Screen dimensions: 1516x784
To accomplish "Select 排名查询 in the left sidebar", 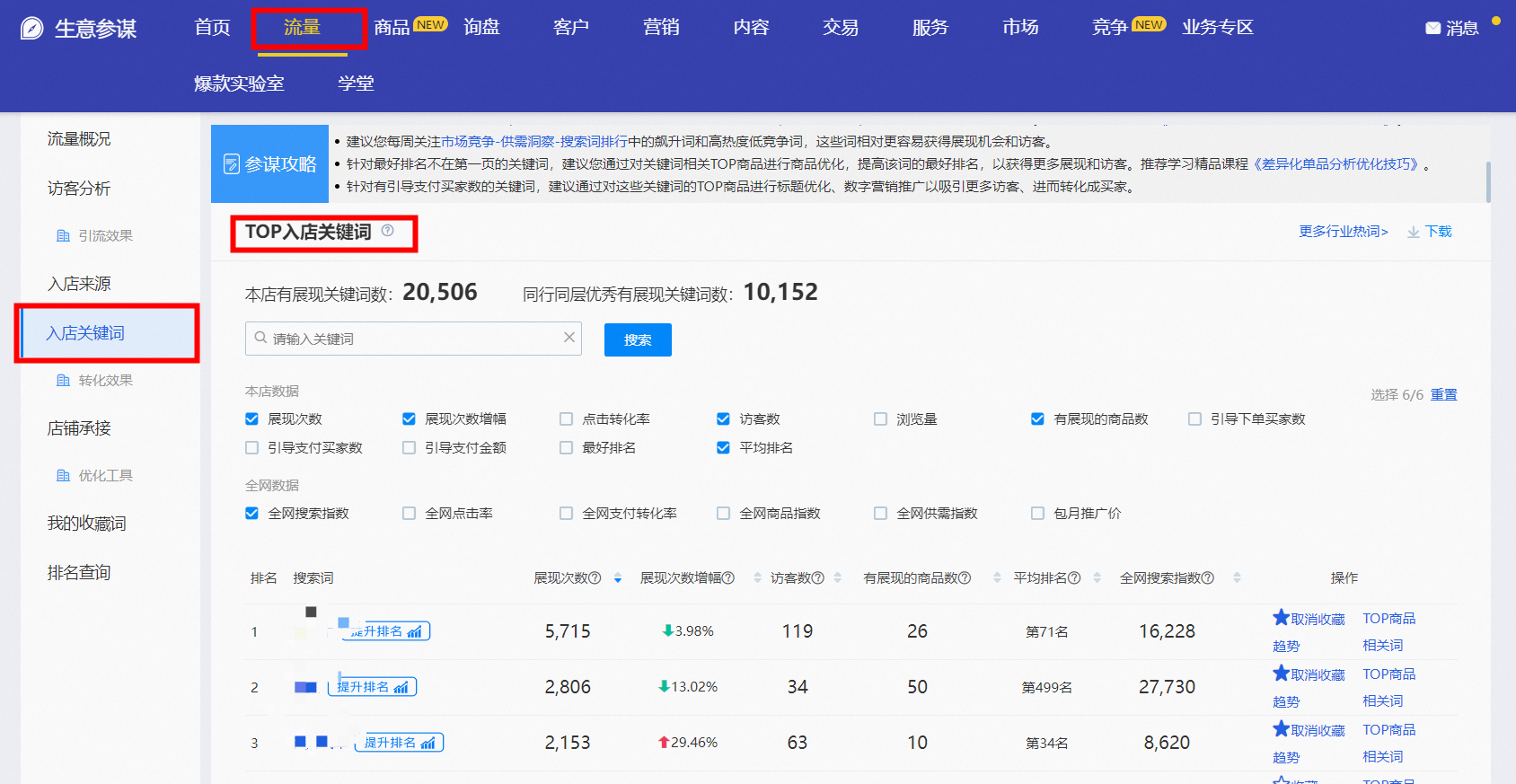I will (79, 573).
